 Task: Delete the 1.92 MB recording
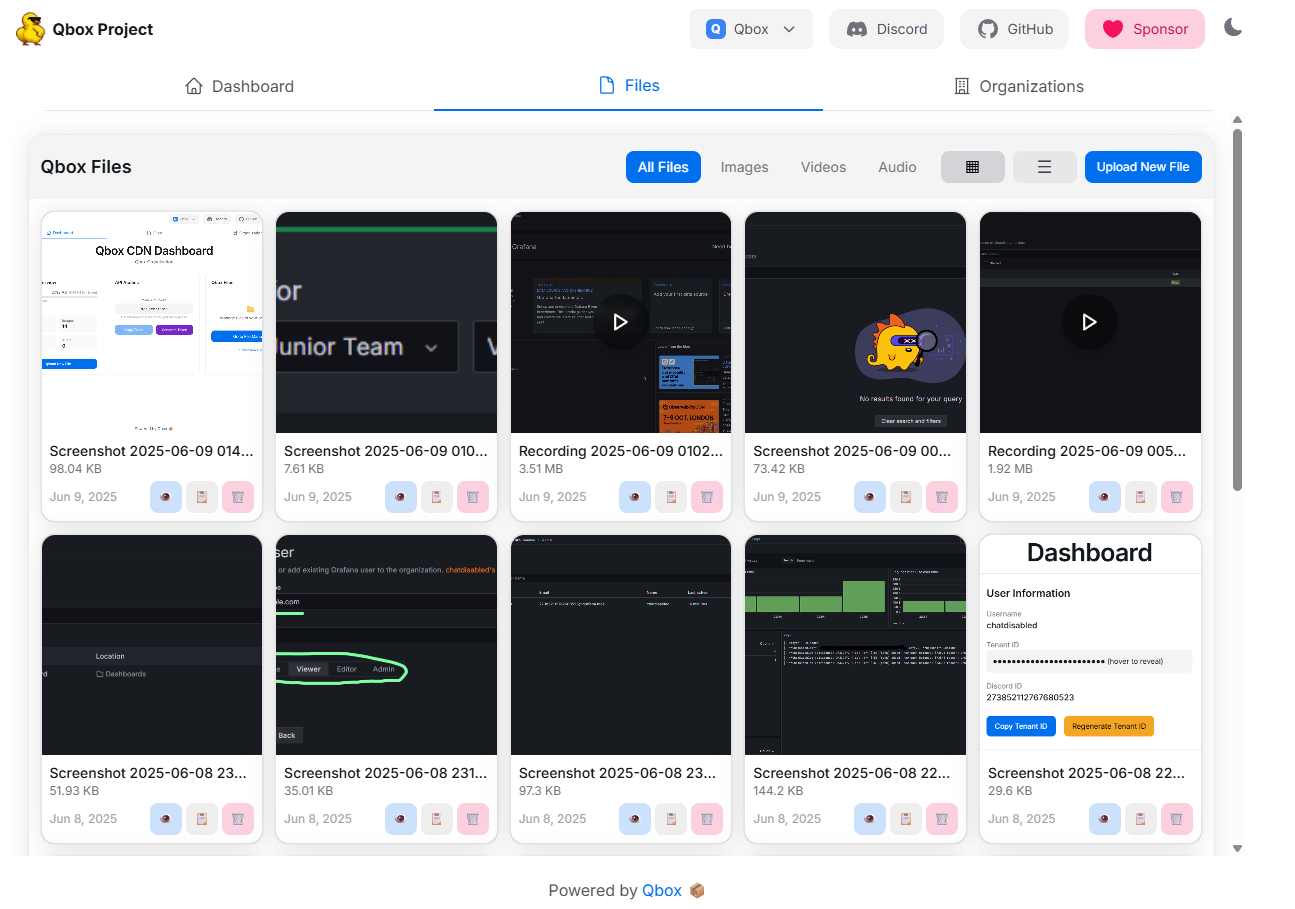tap(1177, 497)
